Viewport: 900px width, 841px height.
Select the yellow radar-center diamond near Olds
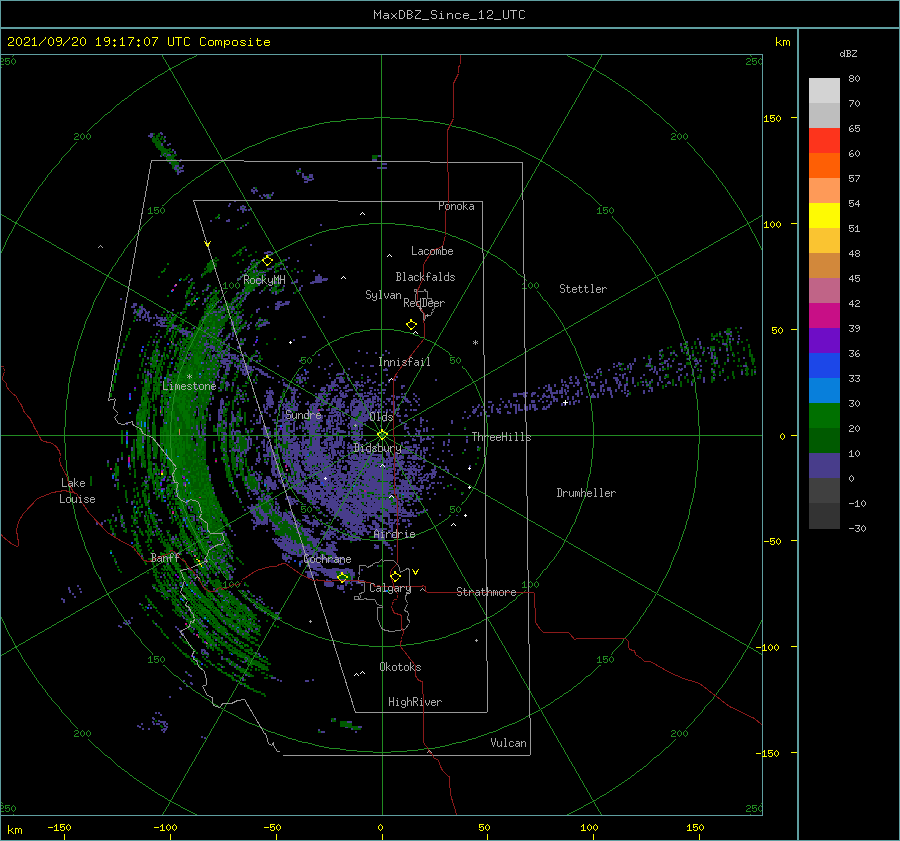pyautogui.click(x=382, y=435)
